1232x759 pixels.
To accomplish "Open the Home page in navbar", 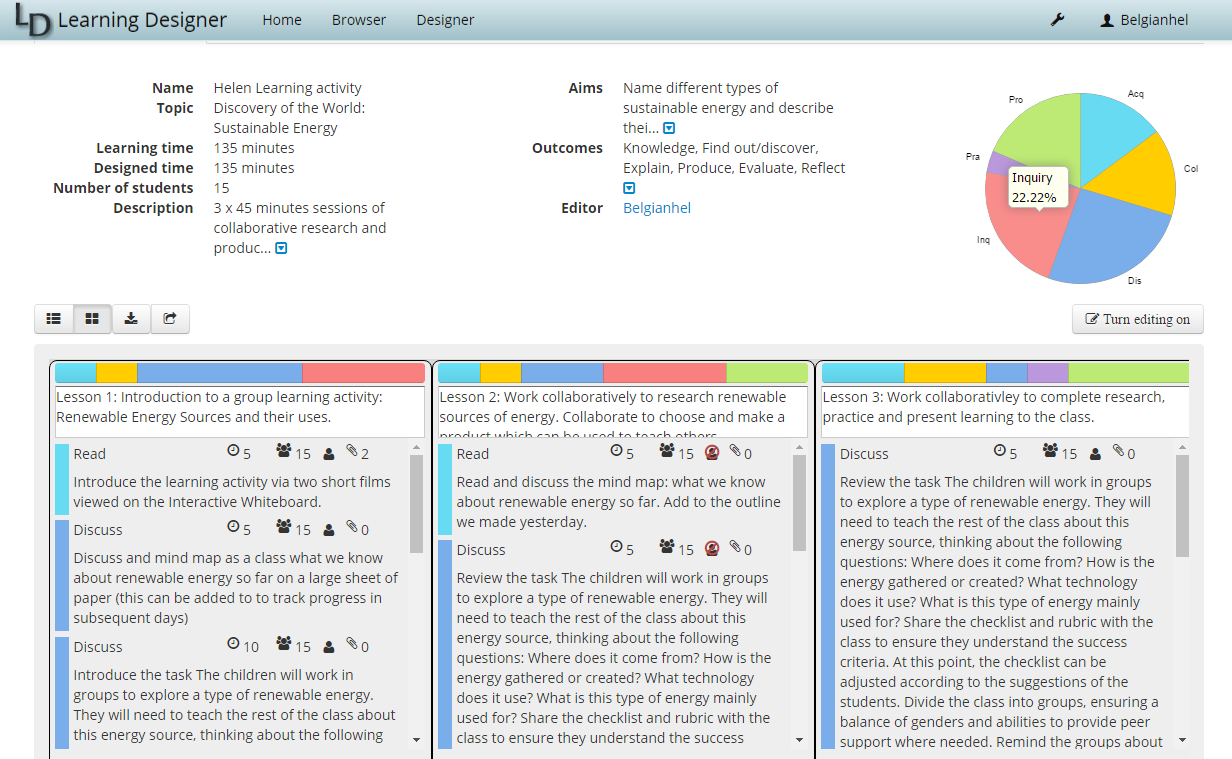I will tap(282, 20).
